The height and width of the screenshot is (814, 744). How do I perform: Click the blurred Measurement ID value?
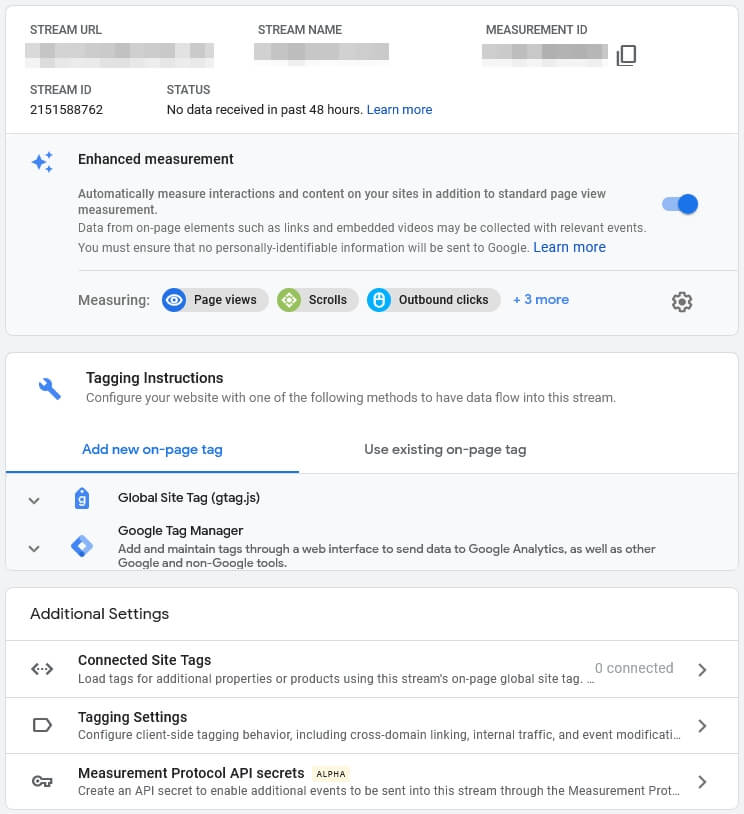(x=545, y=55)
